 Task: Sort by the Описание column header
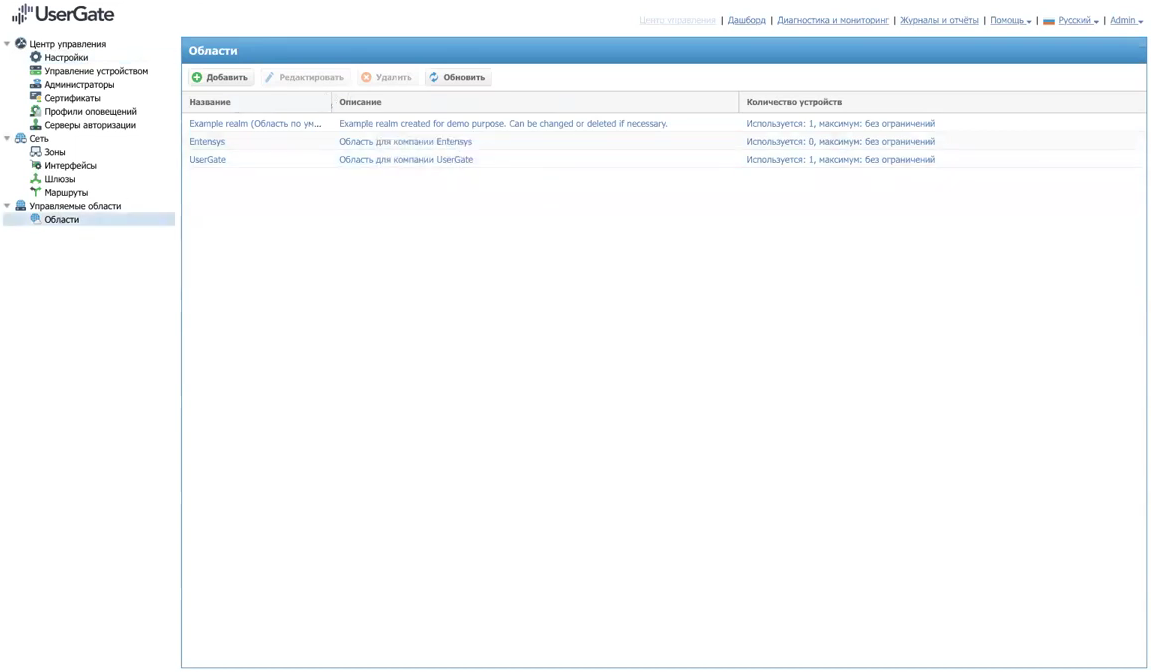(x=535, y=102)
